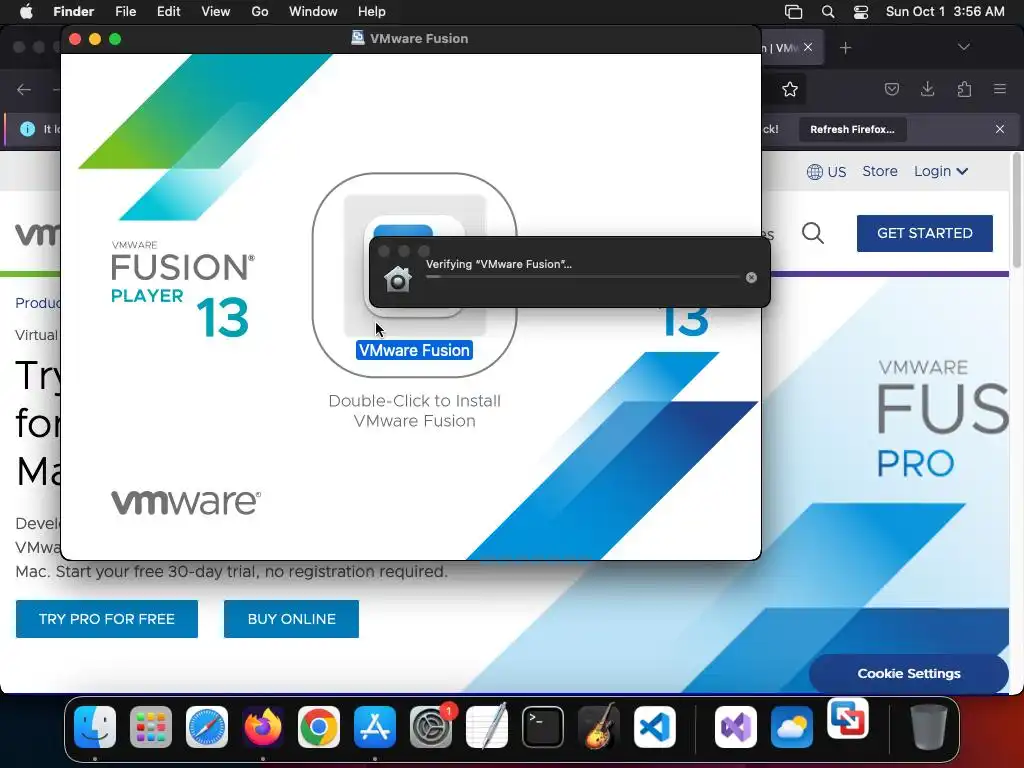Open Launchpad from the Dock
Image resolution: width=1024 pixels, height=768 pixels.
(x=151, y=727)
